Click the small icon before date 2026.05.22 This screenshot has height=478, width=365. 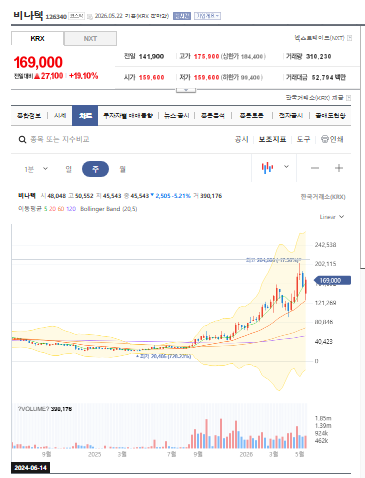(90, 16)
